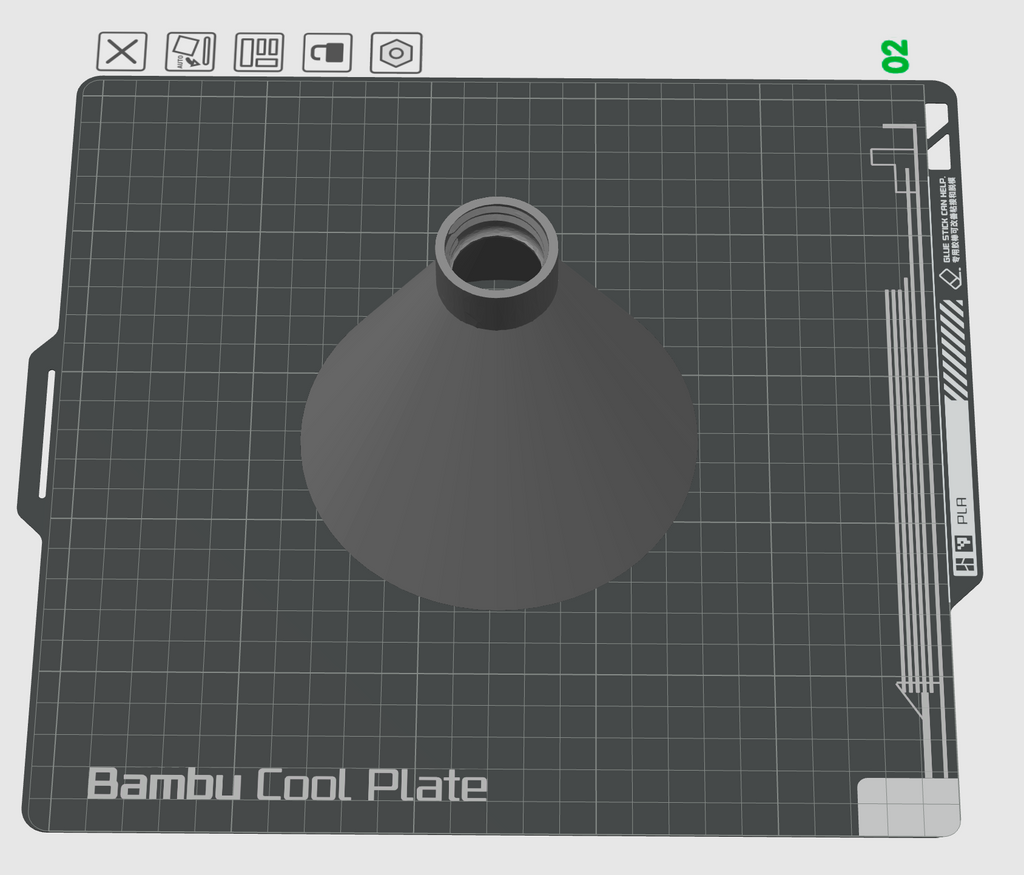Auto orient objects on this plate
This screenshot has width=1024, height=875.
click(x=190, y=52)
